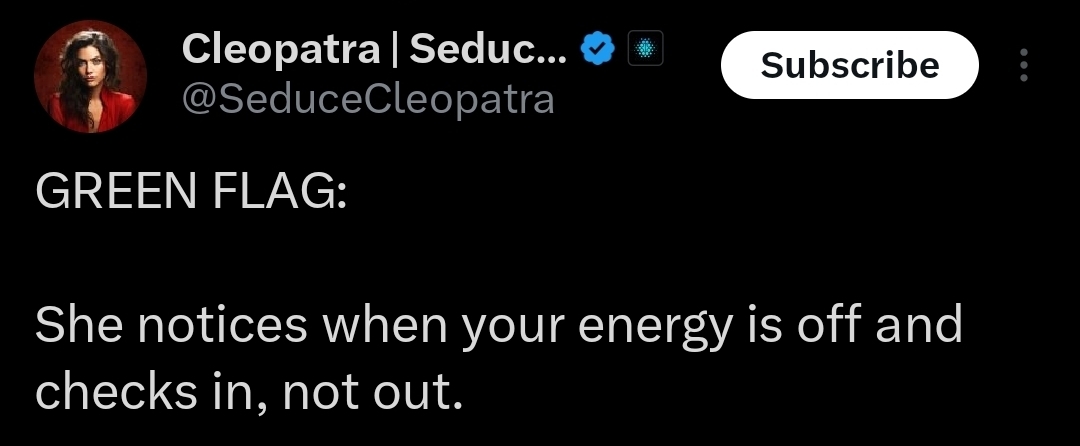1080x446 pixels.
Task: Open the square affiliate badge icon
Action: [645, 49]
